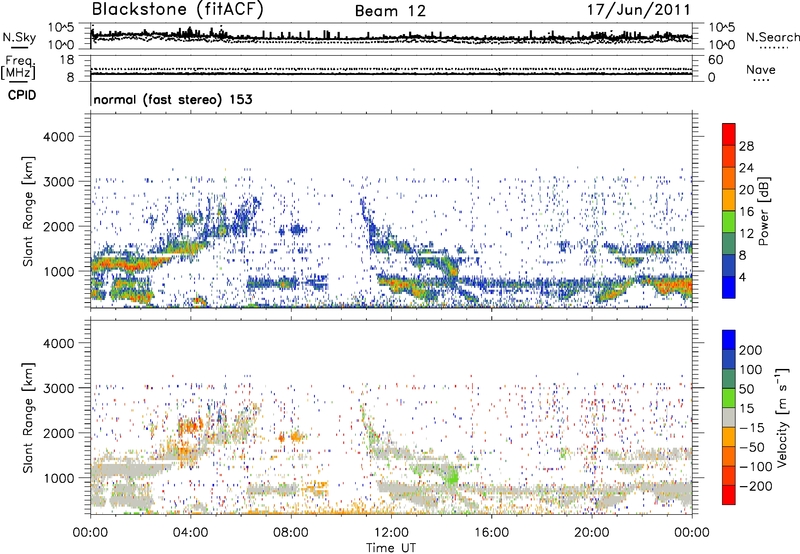Click the 4000 tick on power panel

[58, 137]
